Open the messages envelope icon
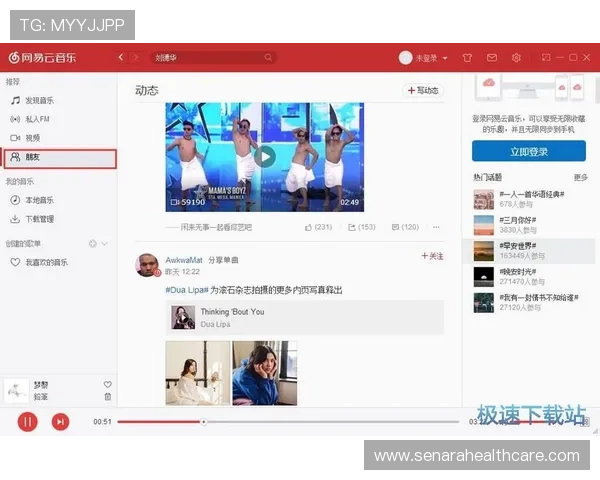The image size is (600, 480). [x=492, y=58]
